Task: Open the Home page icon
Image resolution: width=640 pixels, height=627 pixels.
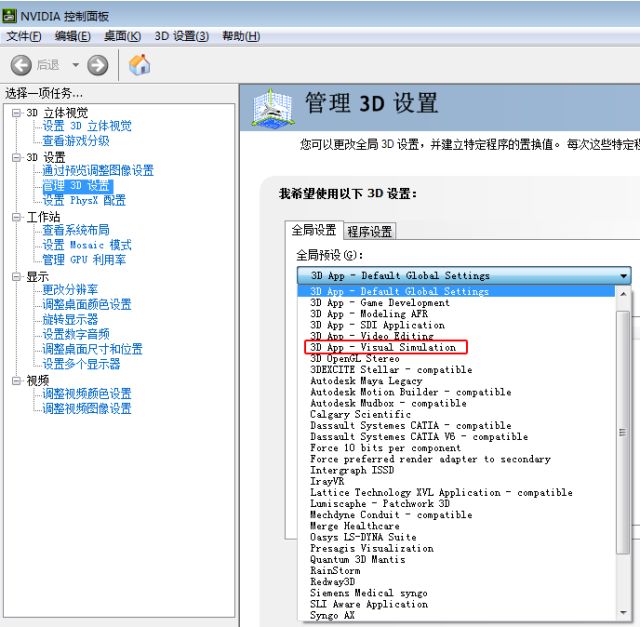Action: click(x=139, y=65)
